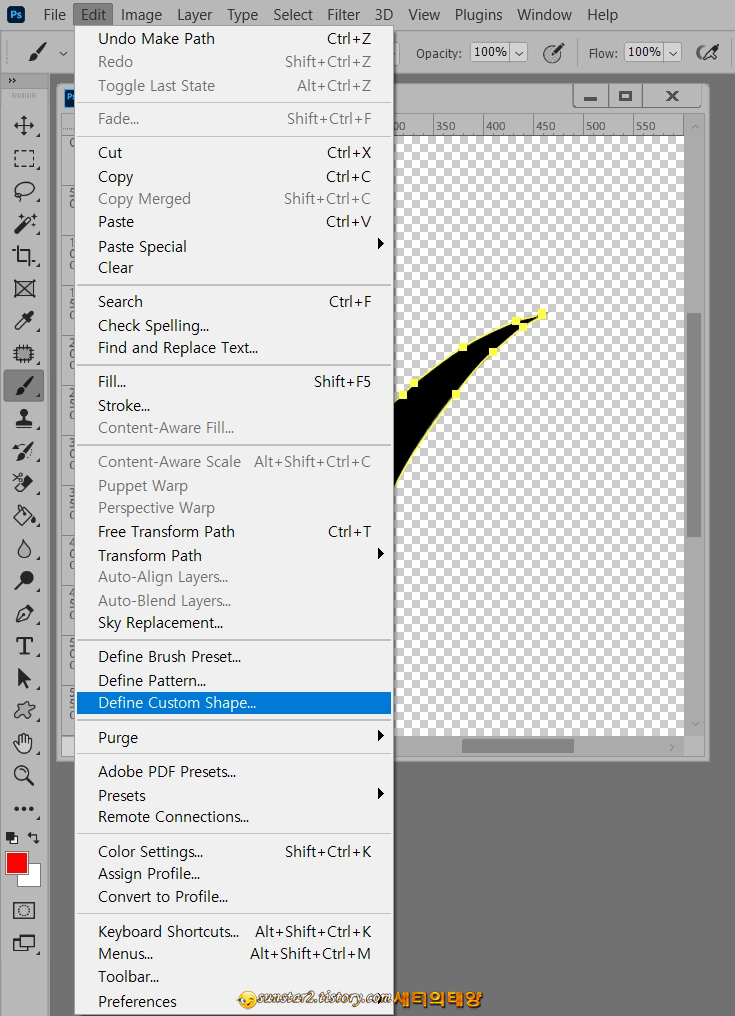Select the History Brush tool
The image size is (735, 1016).
point(24,451)
